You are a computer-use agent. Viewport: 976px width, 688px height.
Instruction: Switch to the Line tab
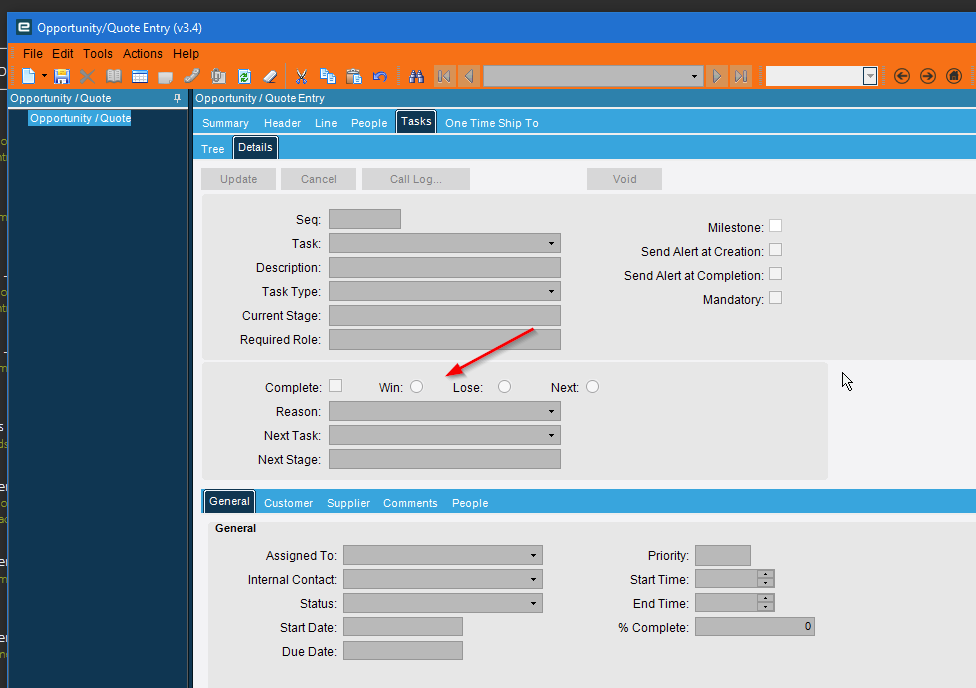tap(326, 123)
